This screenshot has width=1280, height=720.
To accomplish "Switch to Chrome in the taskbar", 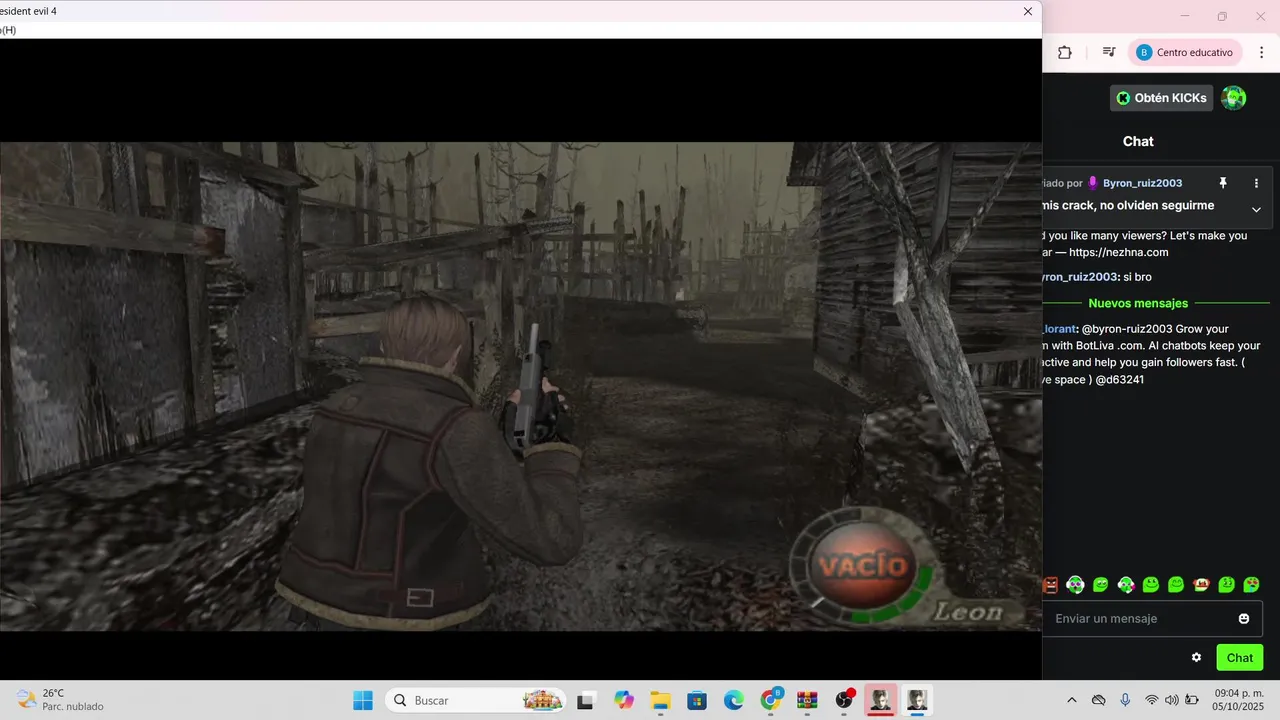I will [771, 700].
